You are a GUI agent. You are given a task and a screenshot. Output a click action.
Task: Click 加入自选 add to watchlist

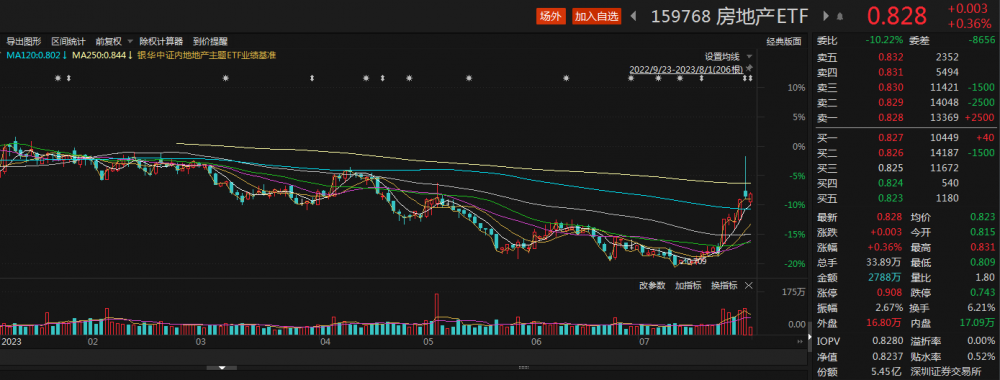tap(596, 17)
